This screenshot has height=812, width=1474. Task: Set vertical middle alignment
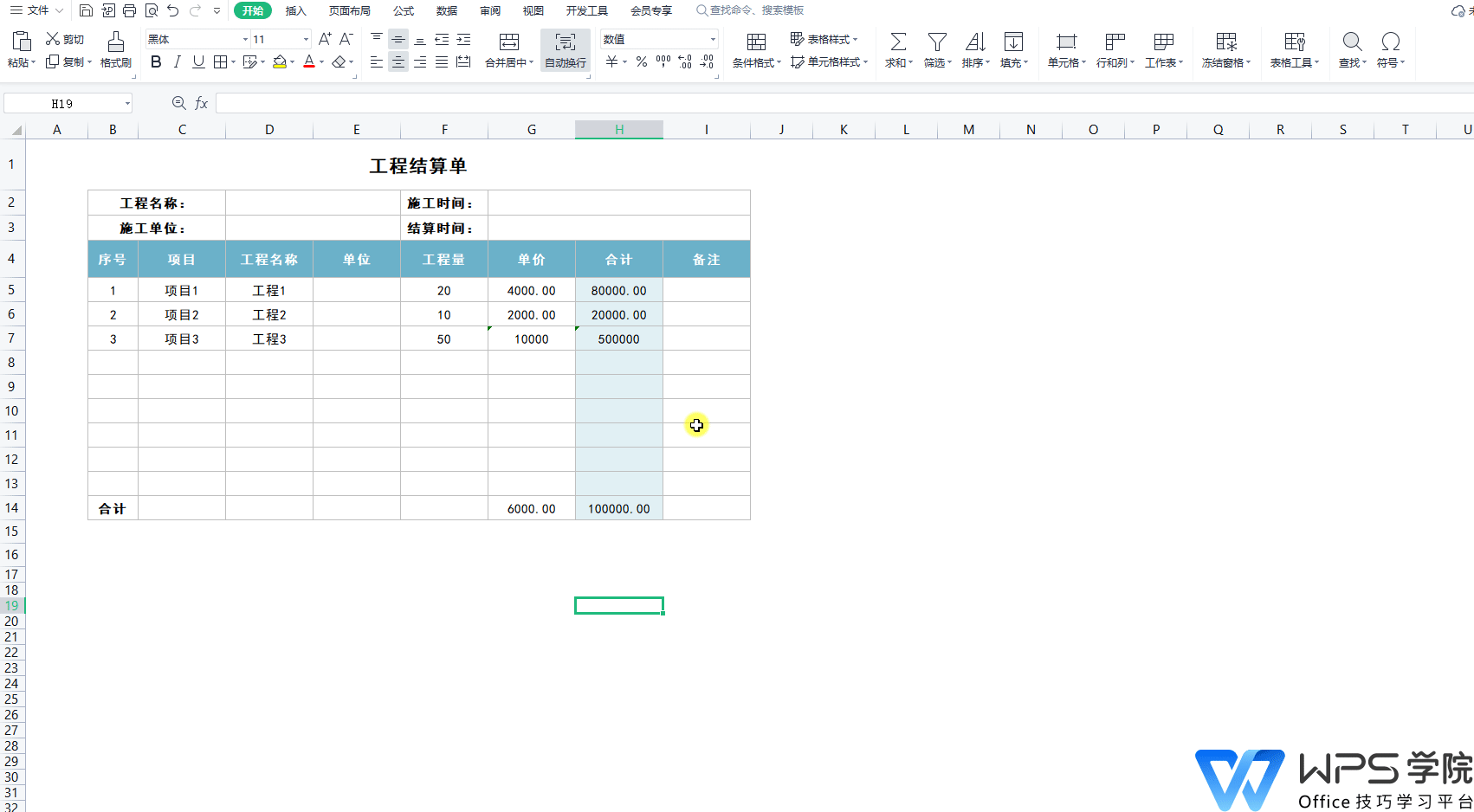pos(398,39)
